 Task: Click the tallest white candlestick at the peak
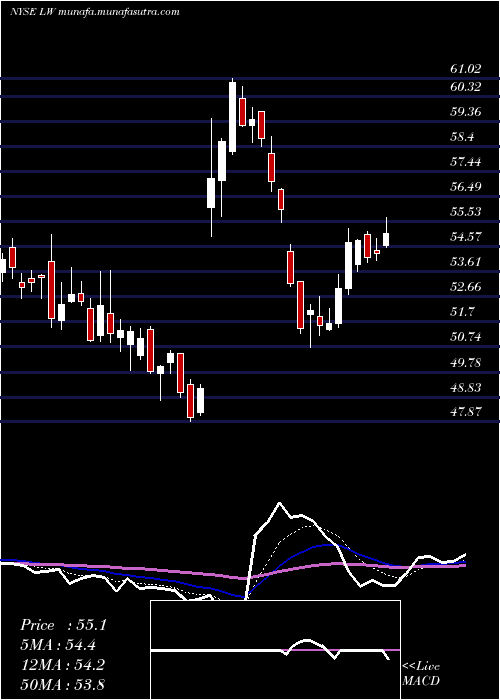coord(232,117)
